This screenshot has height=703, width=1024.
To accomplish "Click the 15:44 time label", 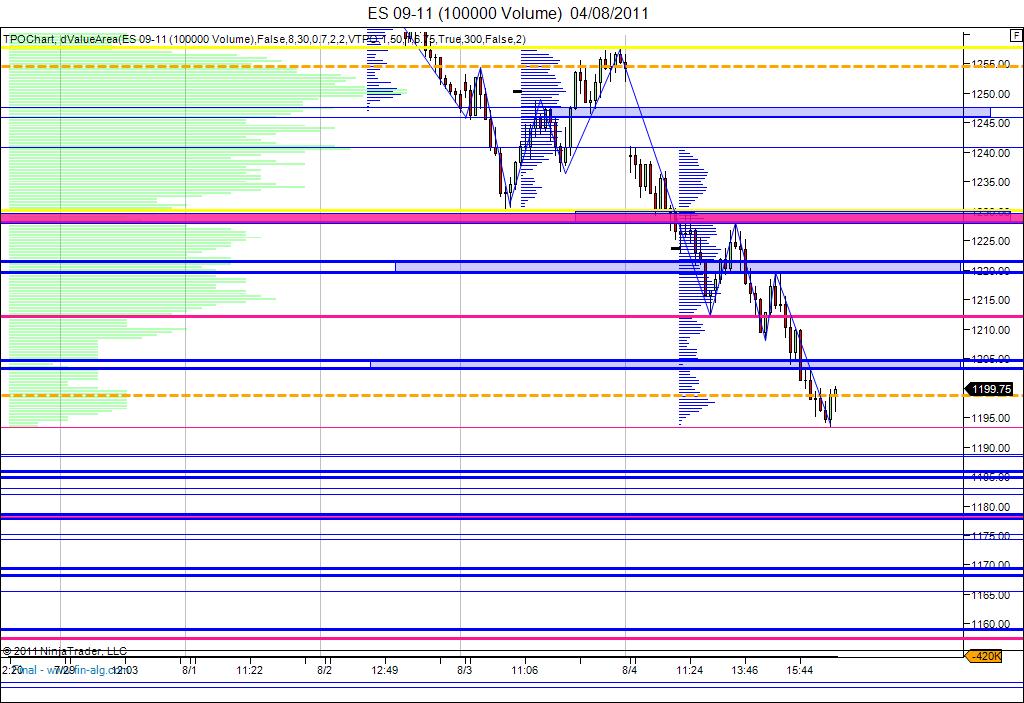I will [x=799, y=670].
